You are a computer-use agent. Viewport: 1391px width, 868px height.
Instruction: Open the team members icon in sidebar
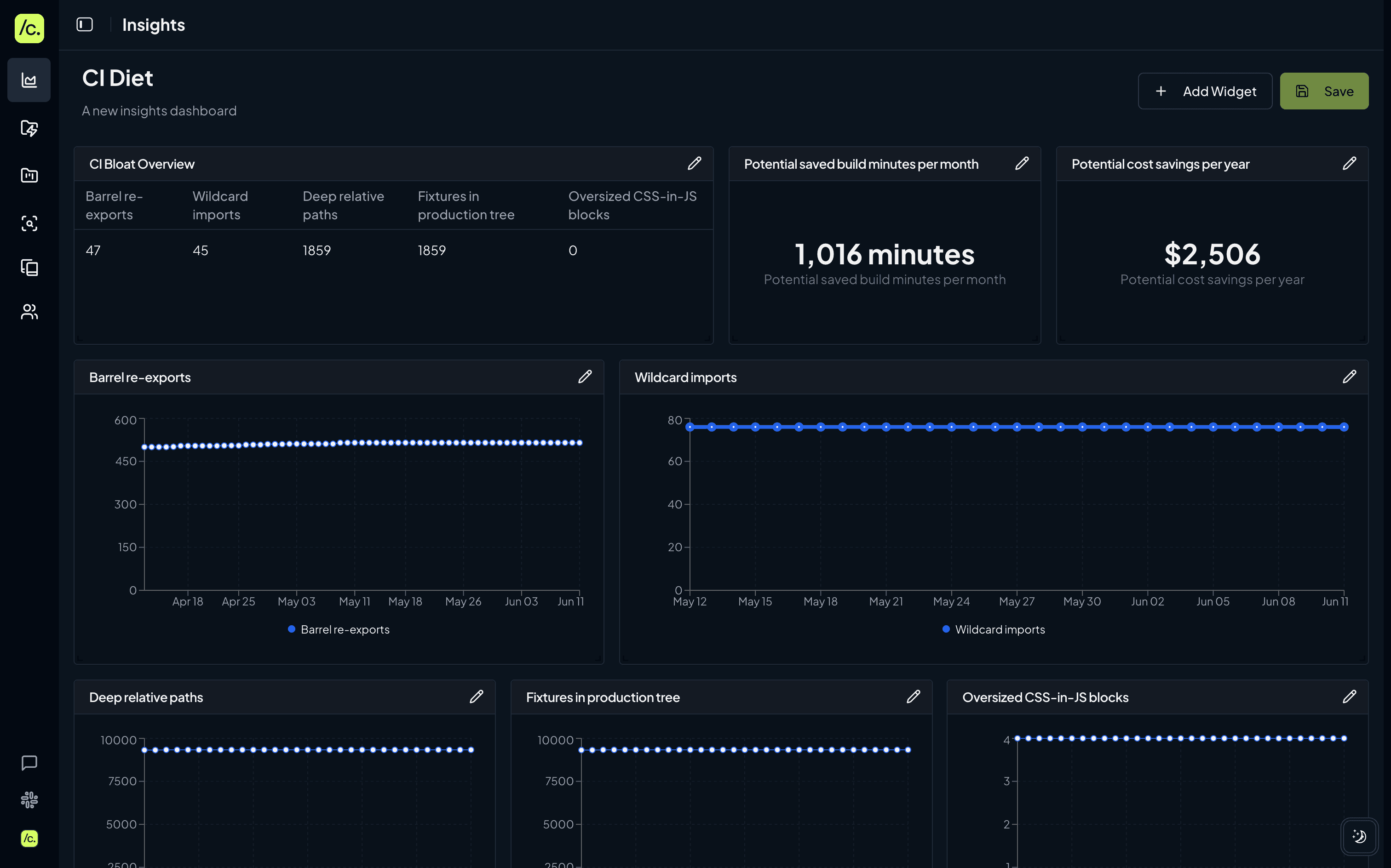(x=29, y=312)
